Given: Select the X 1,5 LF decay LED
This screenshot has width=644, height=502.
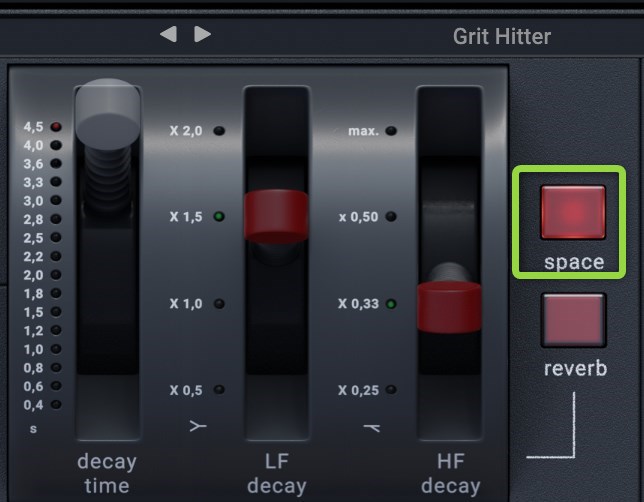Looking at the screenshot, I should click(x=219, y=216).
